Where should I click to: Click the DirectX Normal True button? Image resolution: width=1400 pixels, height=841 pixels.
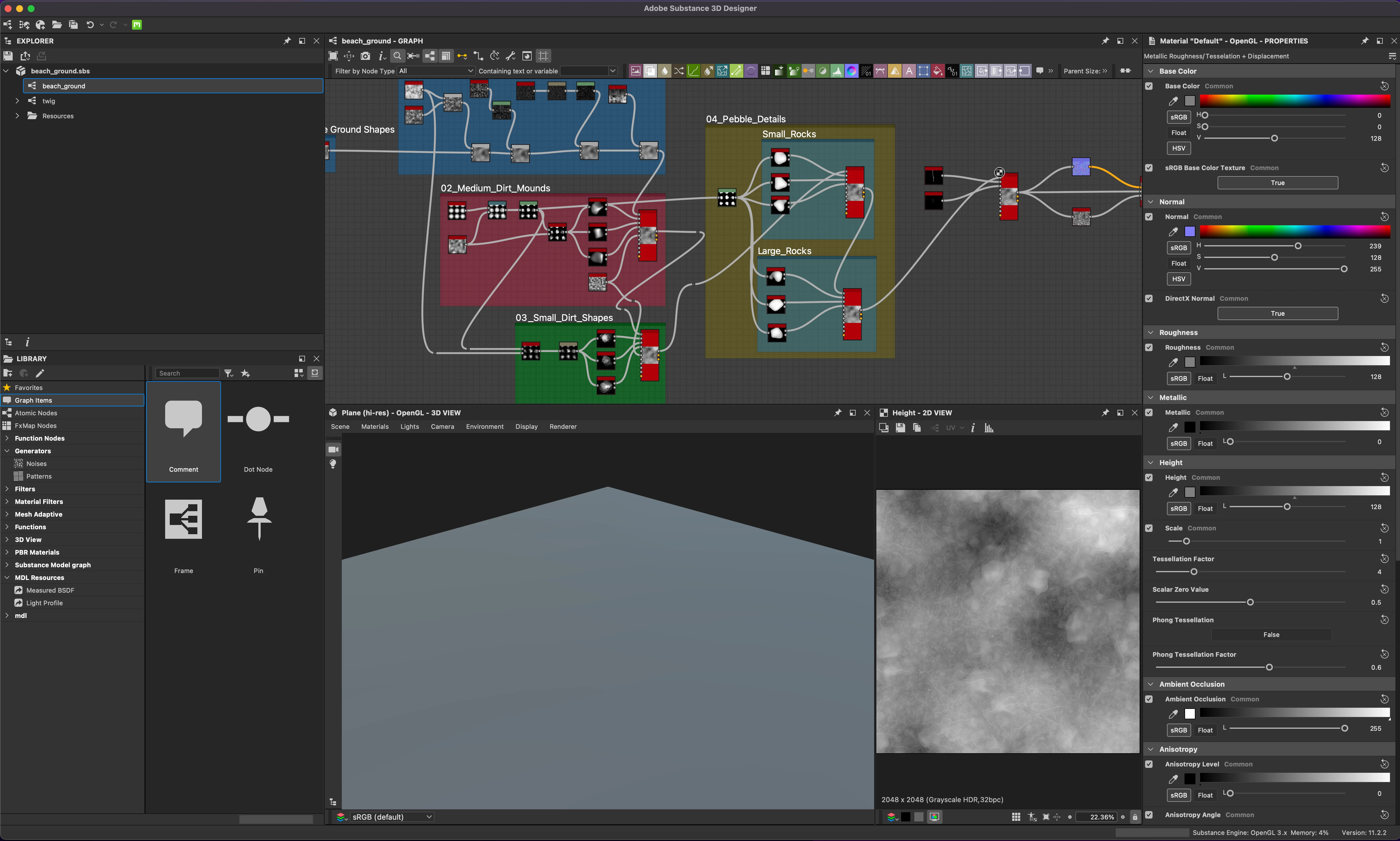(1277, 313)
